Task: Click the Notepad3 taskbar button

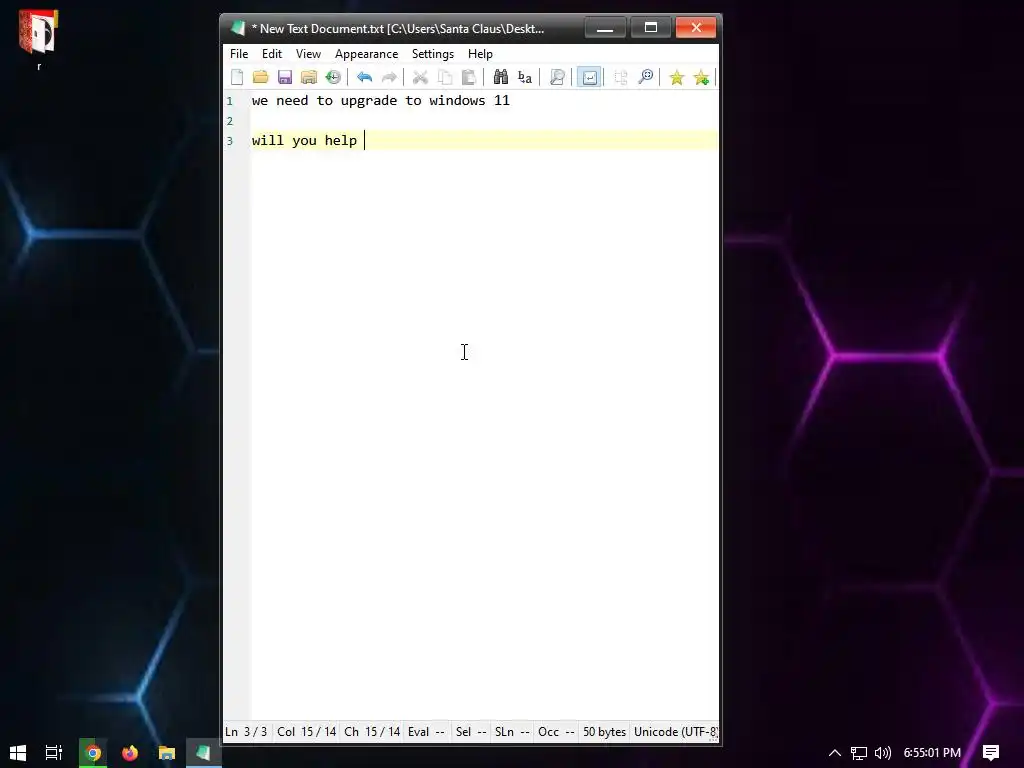Action: (x=204, y=753)
